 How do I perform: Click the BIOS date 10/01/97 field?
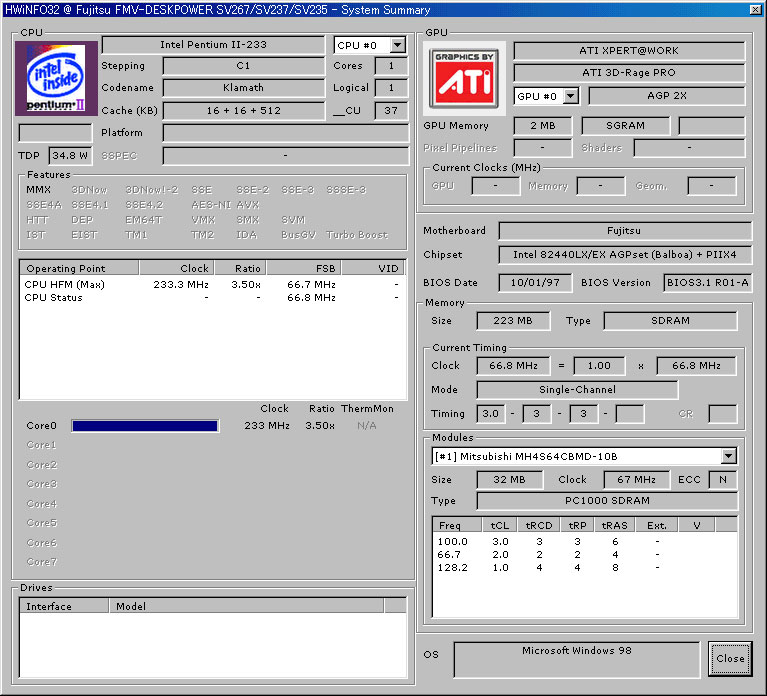[x=535, y=283]
